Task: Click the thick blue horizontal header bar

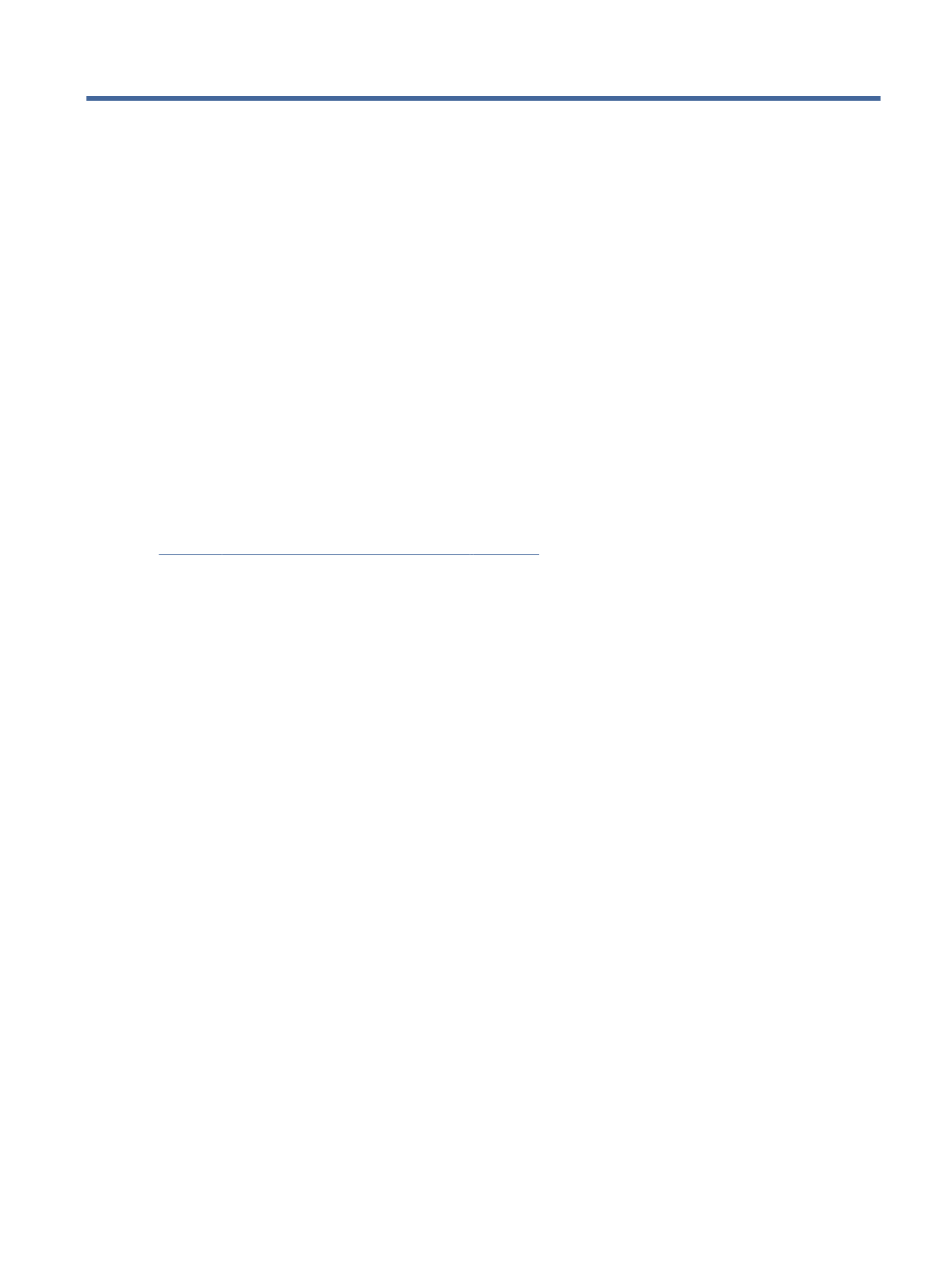Action: pos(483,98)
